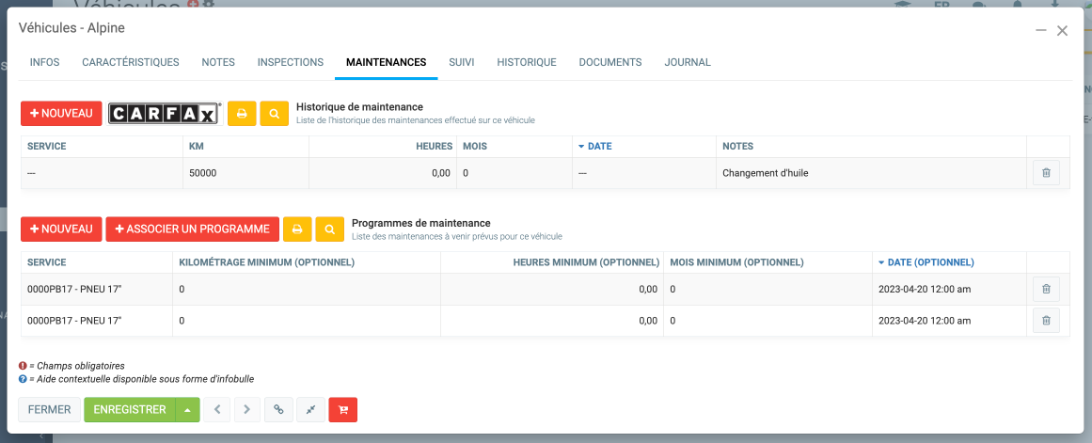This screenshot has height=443, width=1092.
Task: Switch to the Inspections tab
Action: pos(290,62)
